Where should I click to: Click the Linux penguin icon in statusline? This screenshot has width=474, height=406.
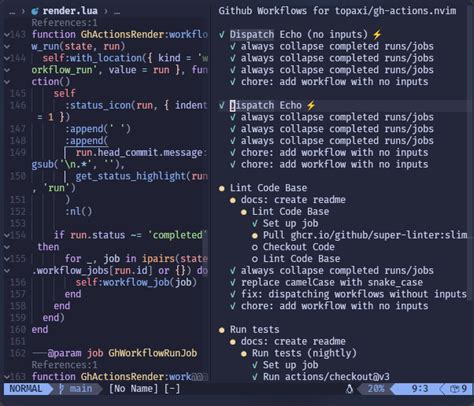[x=349, y=389]
